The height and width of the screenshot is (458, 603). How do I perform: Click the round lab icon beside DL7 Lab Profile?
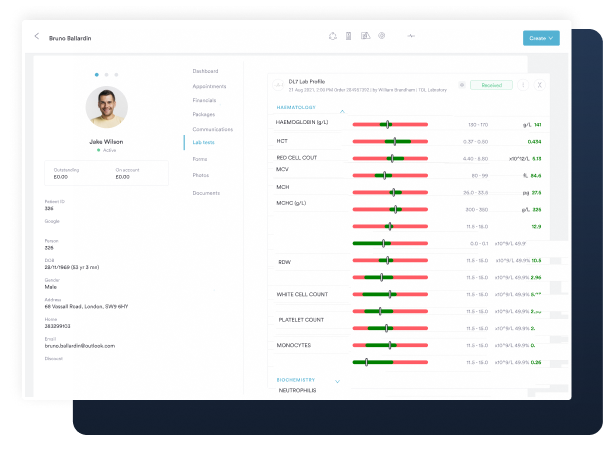click(x=278, y=85)
